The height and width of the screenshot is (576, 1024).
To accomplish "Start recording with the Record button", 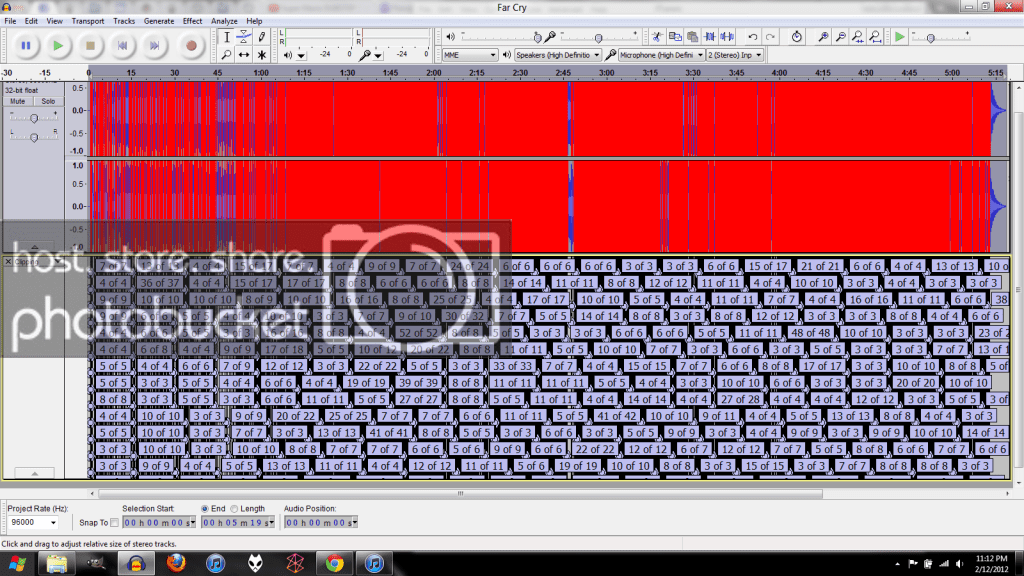I will click(191, 46).
